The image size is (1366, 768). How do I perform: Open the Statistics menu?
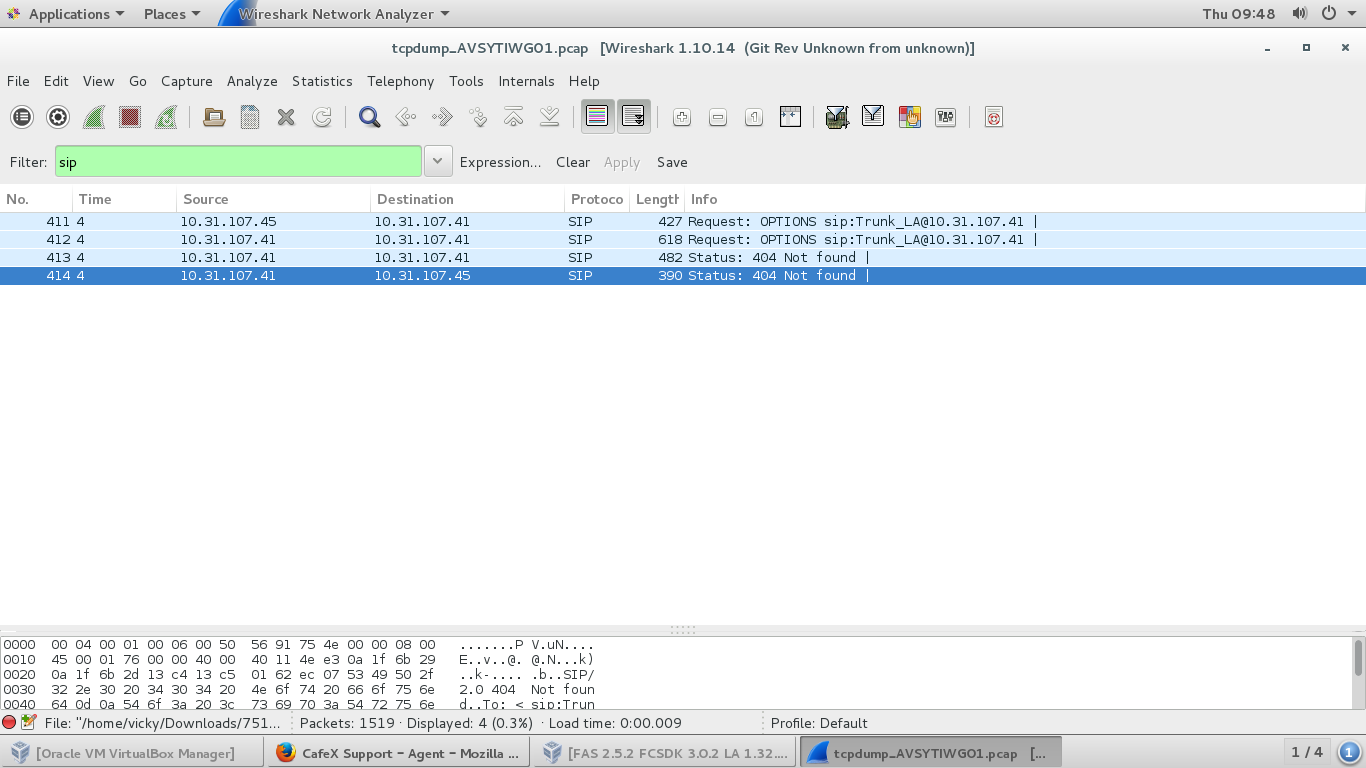pyautogui.click(x=322, y=81)
